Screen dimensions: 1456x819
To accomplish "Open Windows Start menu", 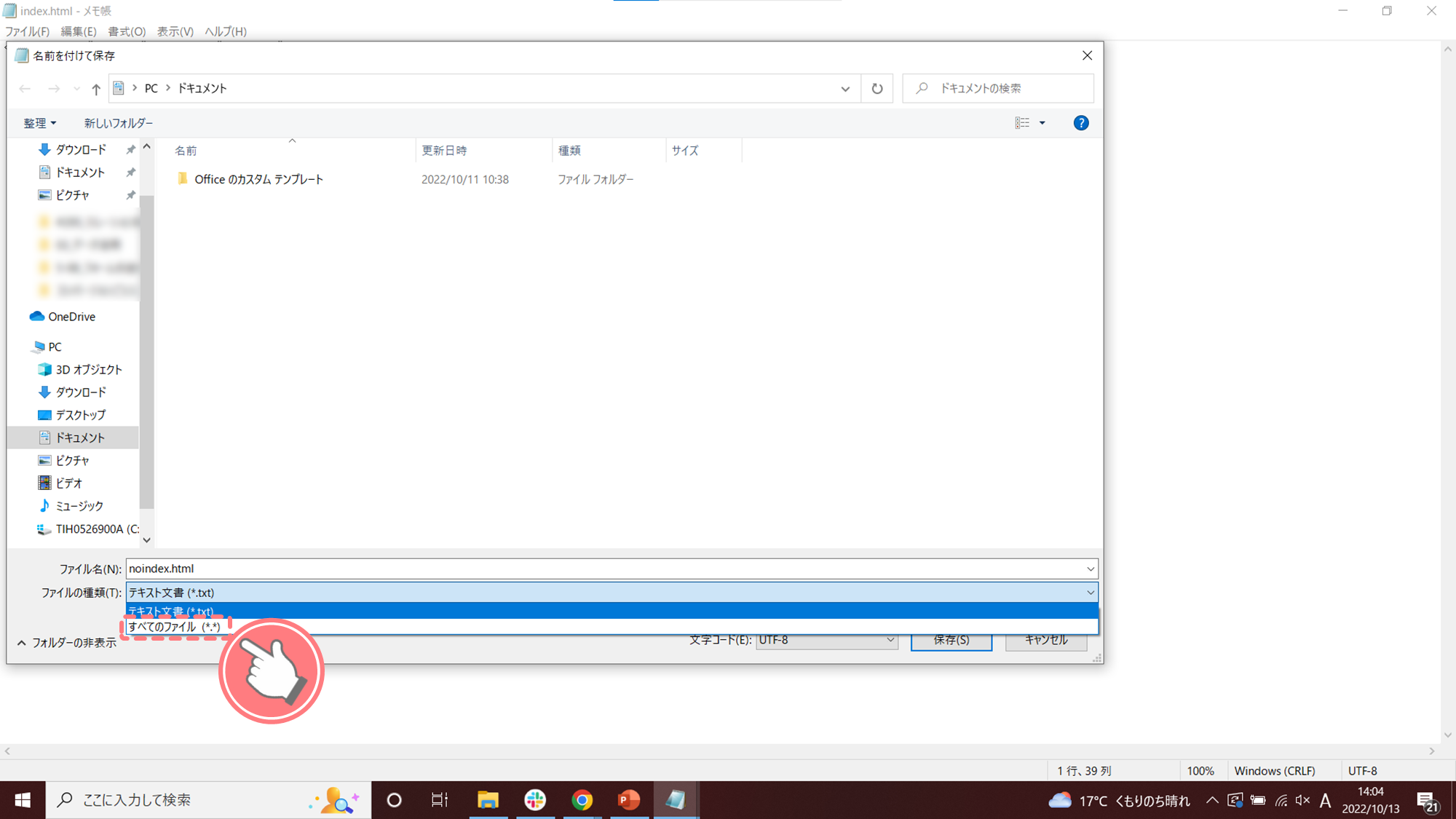I will point(23,800).
